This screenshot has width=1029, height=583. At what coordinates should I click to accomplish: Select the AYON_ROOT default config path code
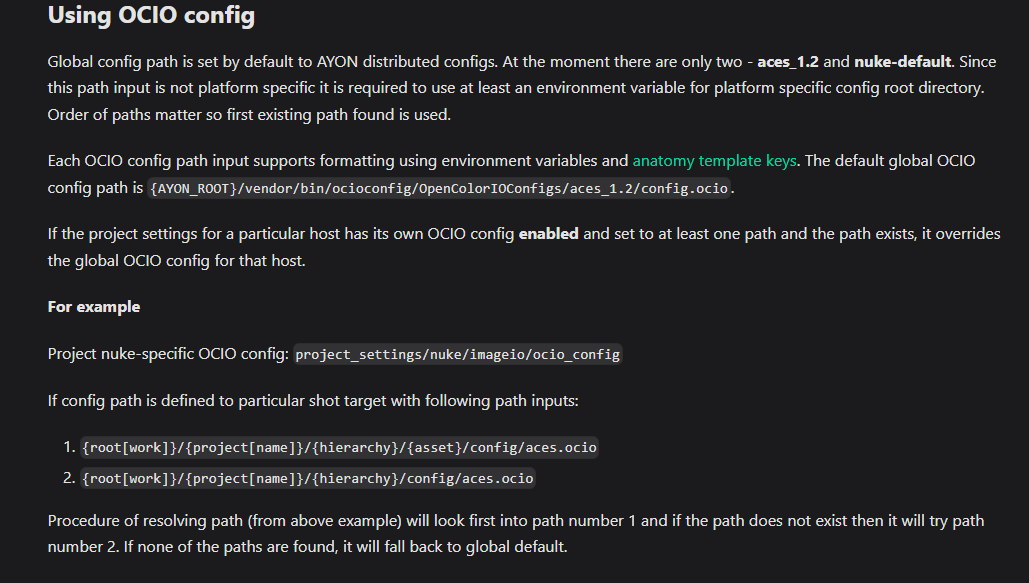pyautogui.click(x=438, y=188)
